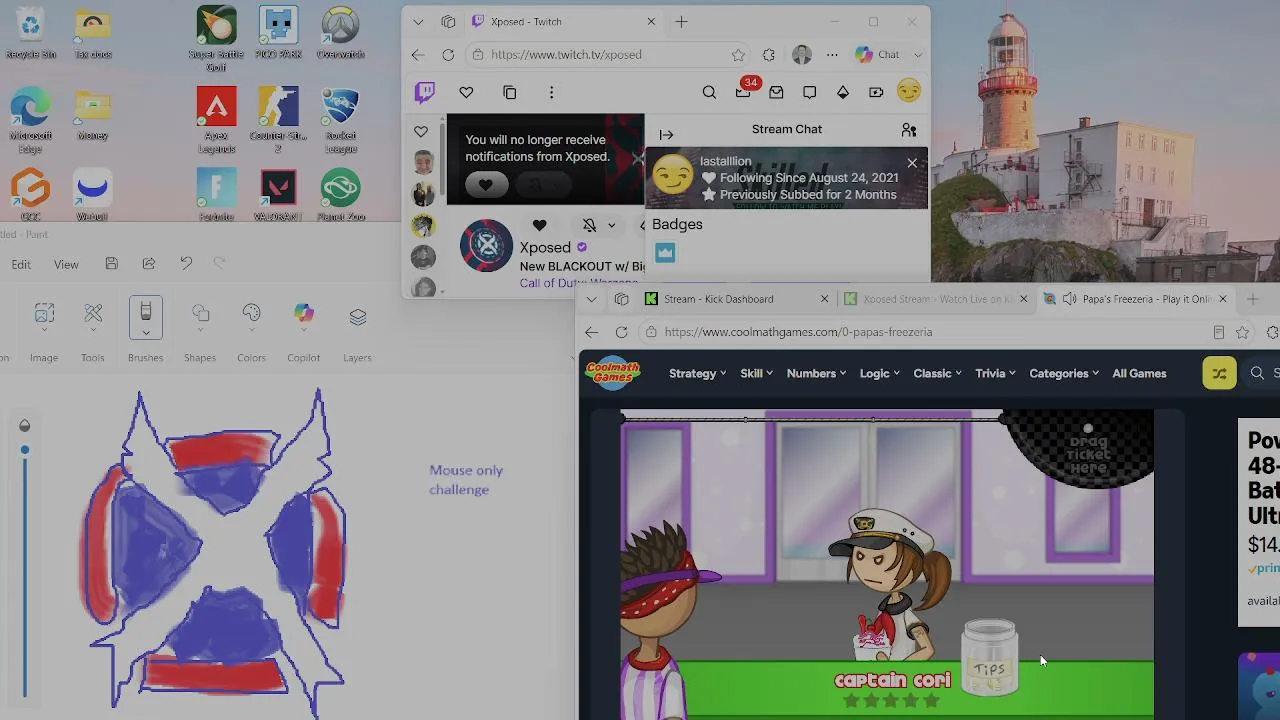Click reader view icon in Coolmath address bar

(x=1218, y=332)
